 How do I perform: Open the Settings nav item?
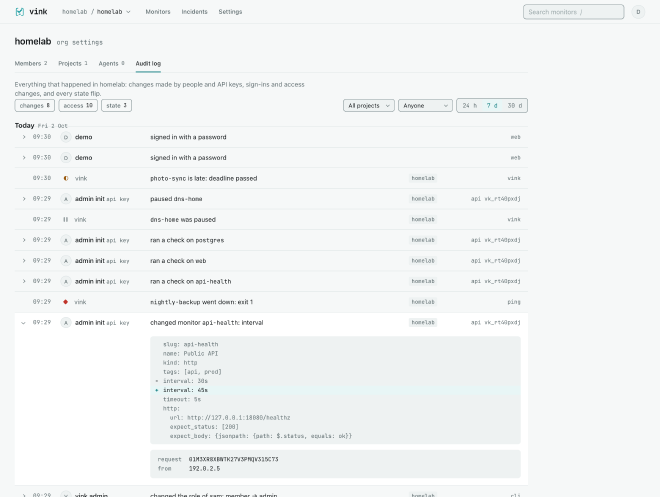tap(230, 12)
